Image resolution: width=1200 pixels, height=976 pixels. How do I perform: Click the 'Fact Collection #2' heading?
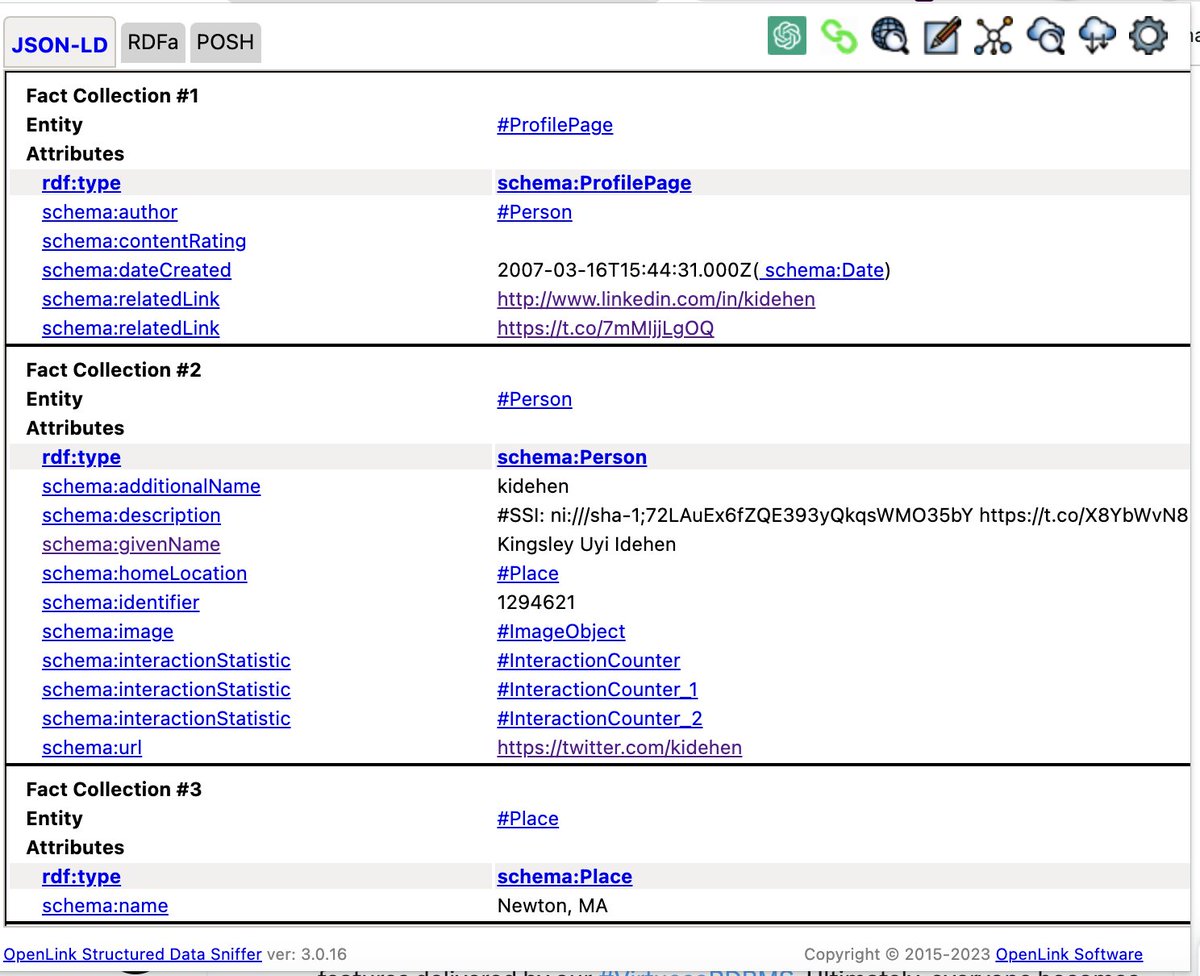point(114,370)
